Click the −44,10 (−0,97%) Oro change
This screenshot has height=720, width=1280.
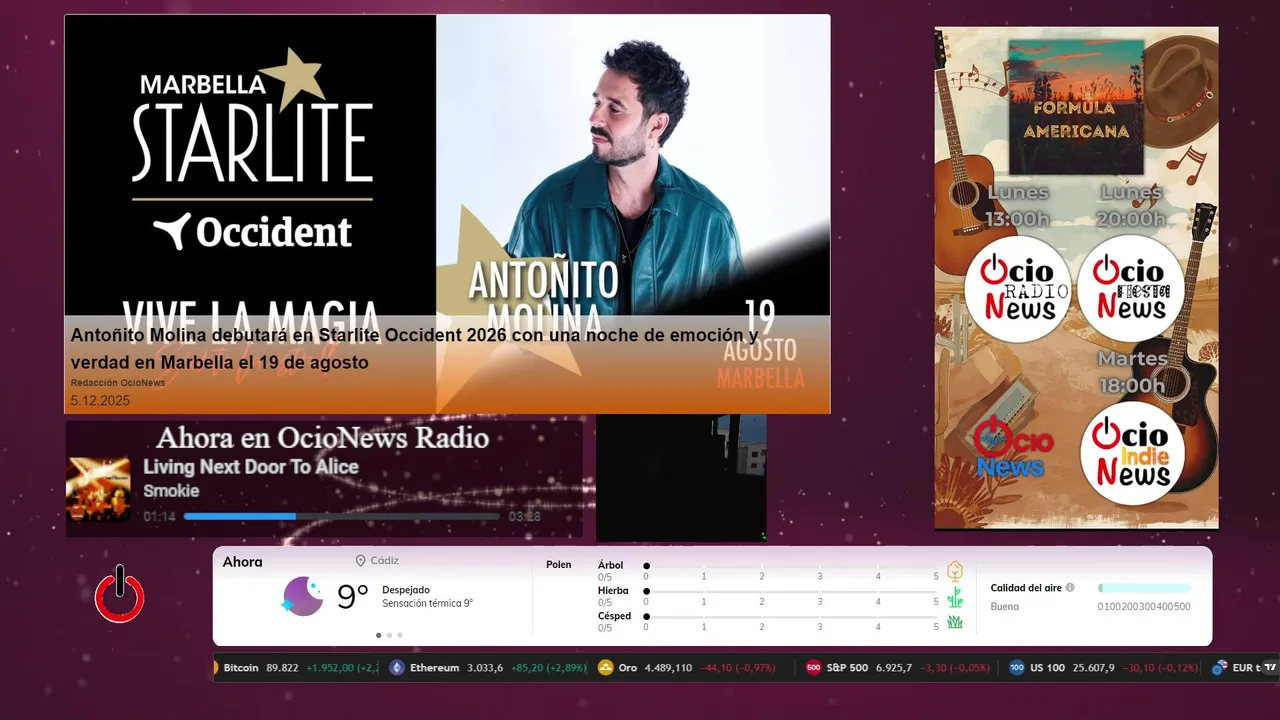tap(738, 667)
